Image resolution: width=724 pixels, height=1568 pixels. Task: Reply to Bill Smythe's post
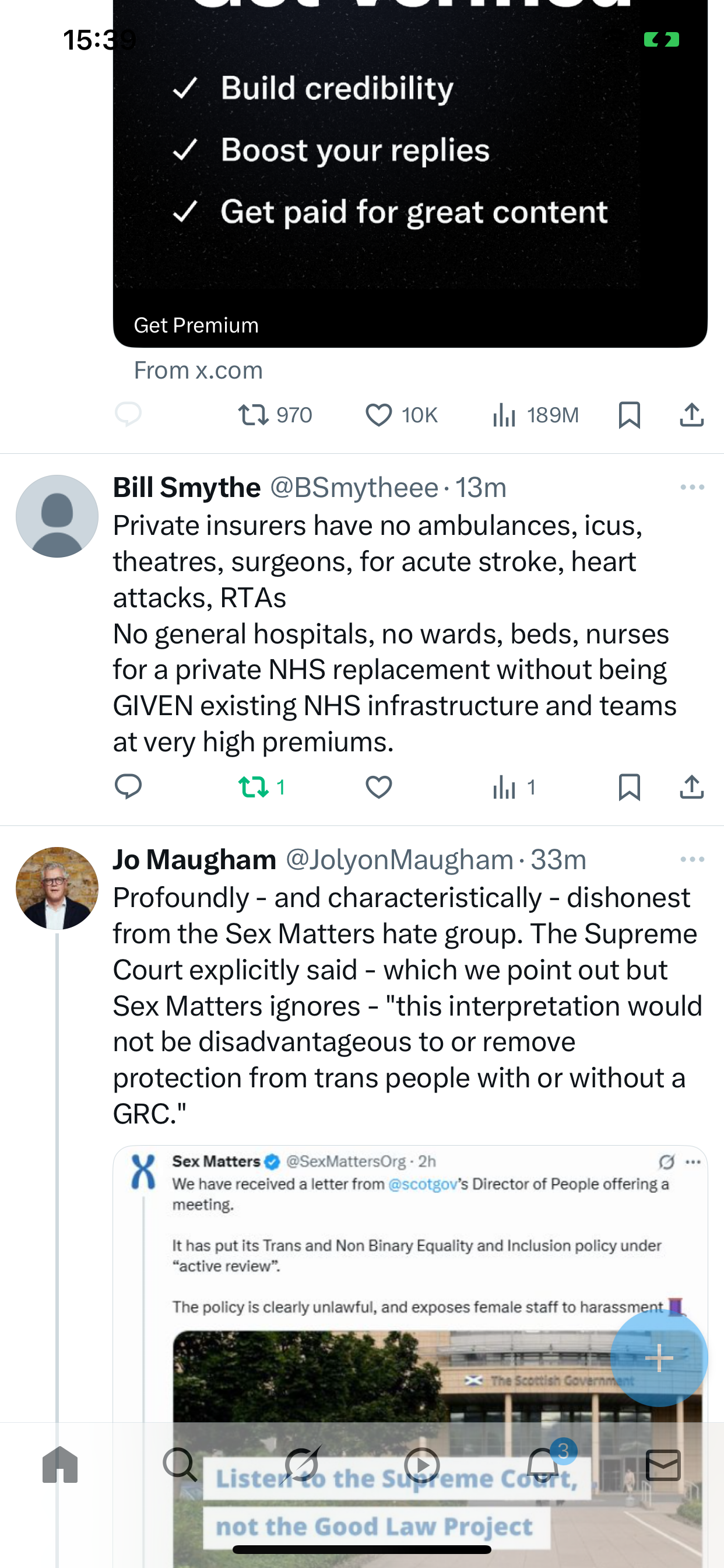pos(128,787)
